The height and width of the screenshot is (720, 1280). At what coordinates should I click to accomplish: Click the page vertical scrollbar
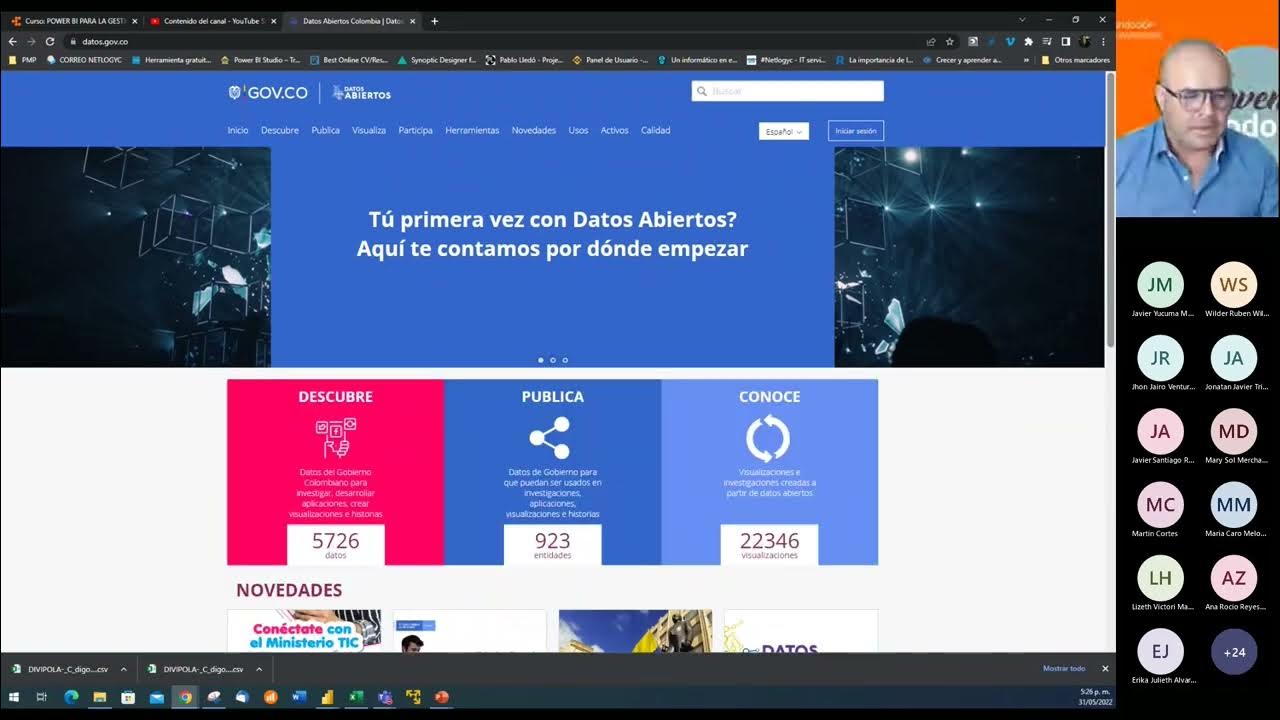1110,210
